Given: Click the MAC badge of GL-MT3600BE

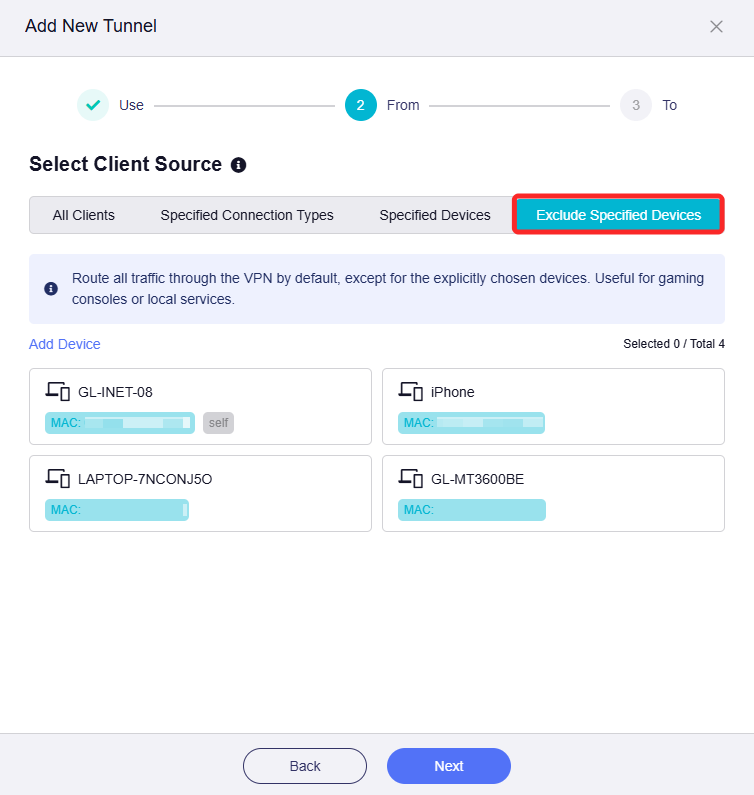Looking at the screenshot, I should coord(472,510).
